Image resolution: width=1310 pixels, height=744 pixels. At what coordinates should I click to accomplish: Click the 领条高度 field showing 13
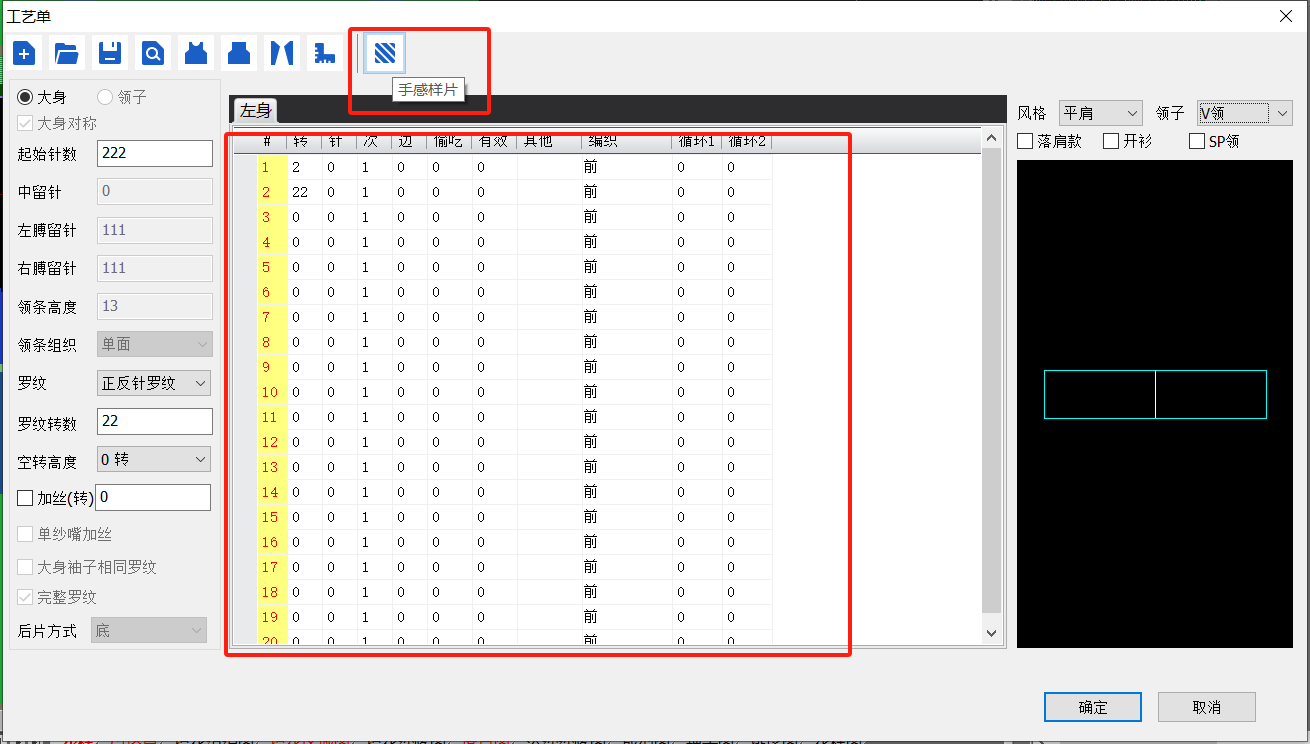pos(155,306)
